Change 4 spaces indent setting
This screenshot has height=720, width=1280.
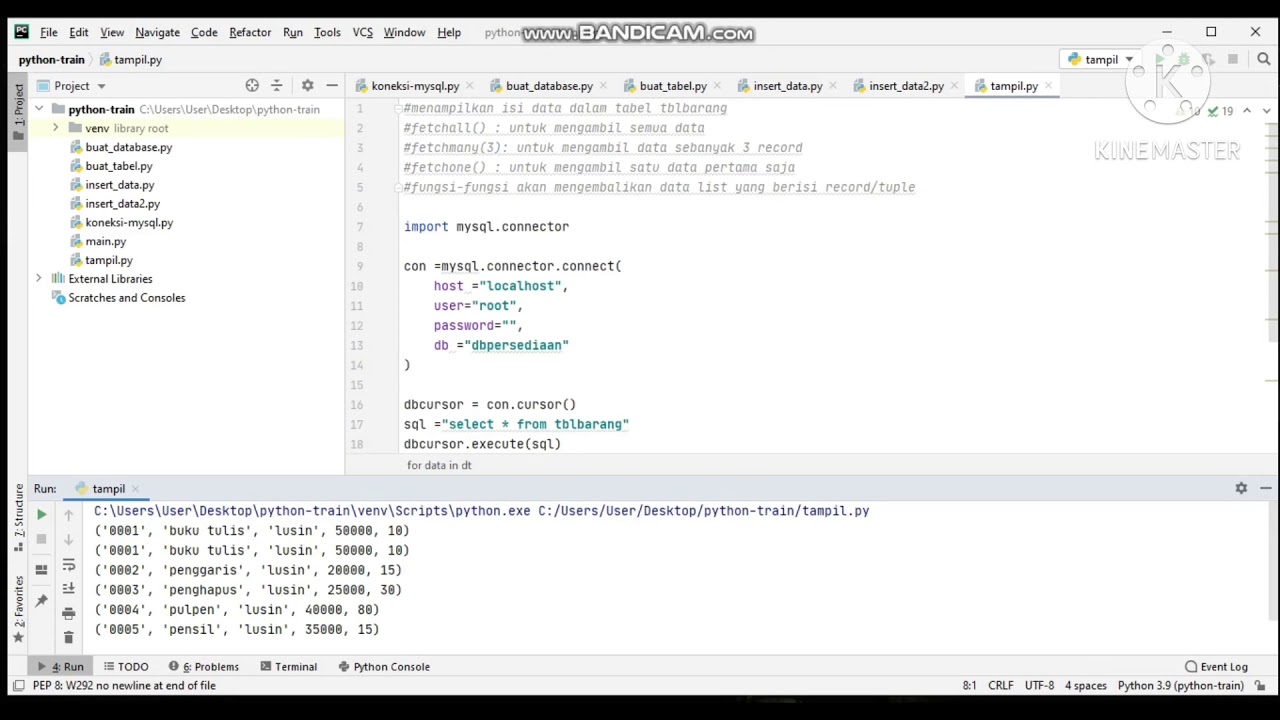click(1085, 686)
